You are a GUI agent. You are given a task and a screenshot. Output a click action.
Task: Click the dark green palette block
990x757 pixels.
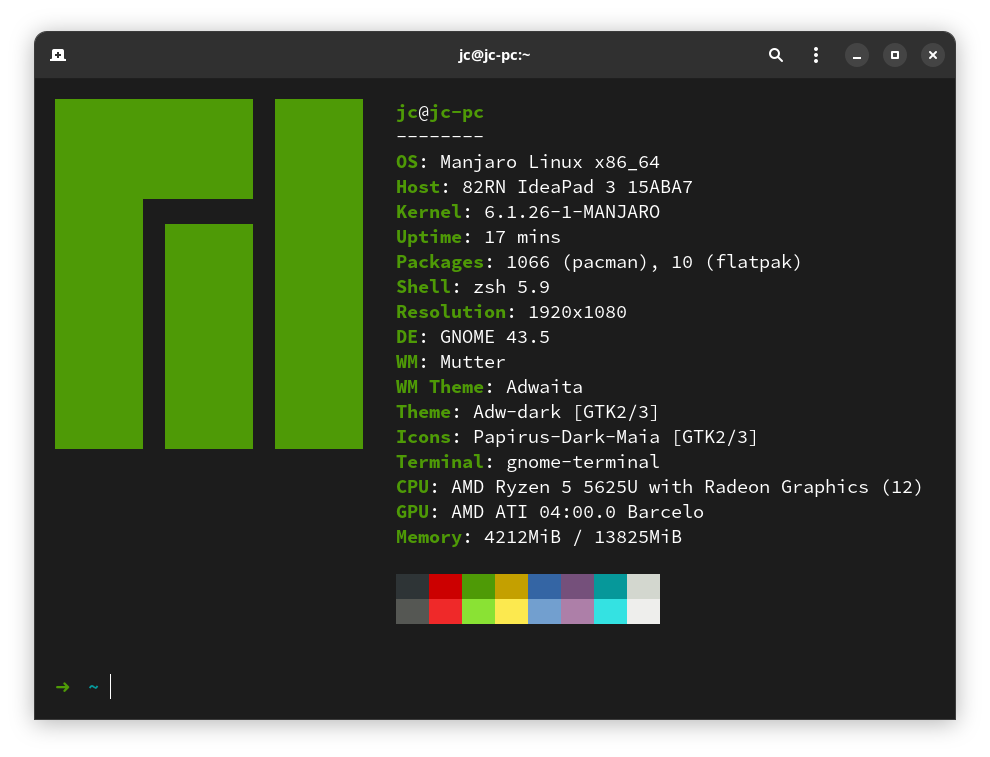point(479,587)
